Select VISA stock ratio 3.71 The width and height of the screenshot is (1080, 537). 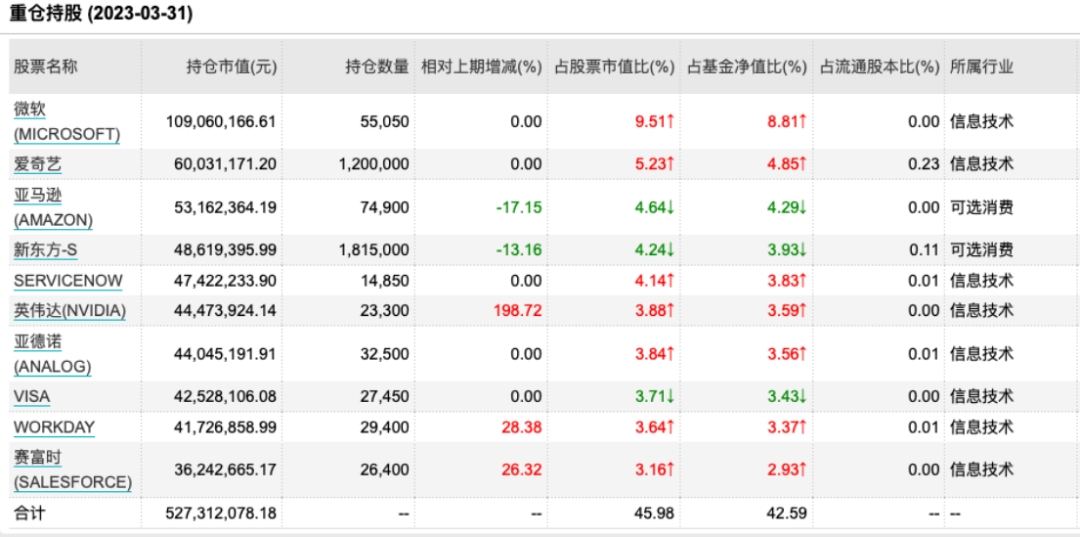(654, 397)
